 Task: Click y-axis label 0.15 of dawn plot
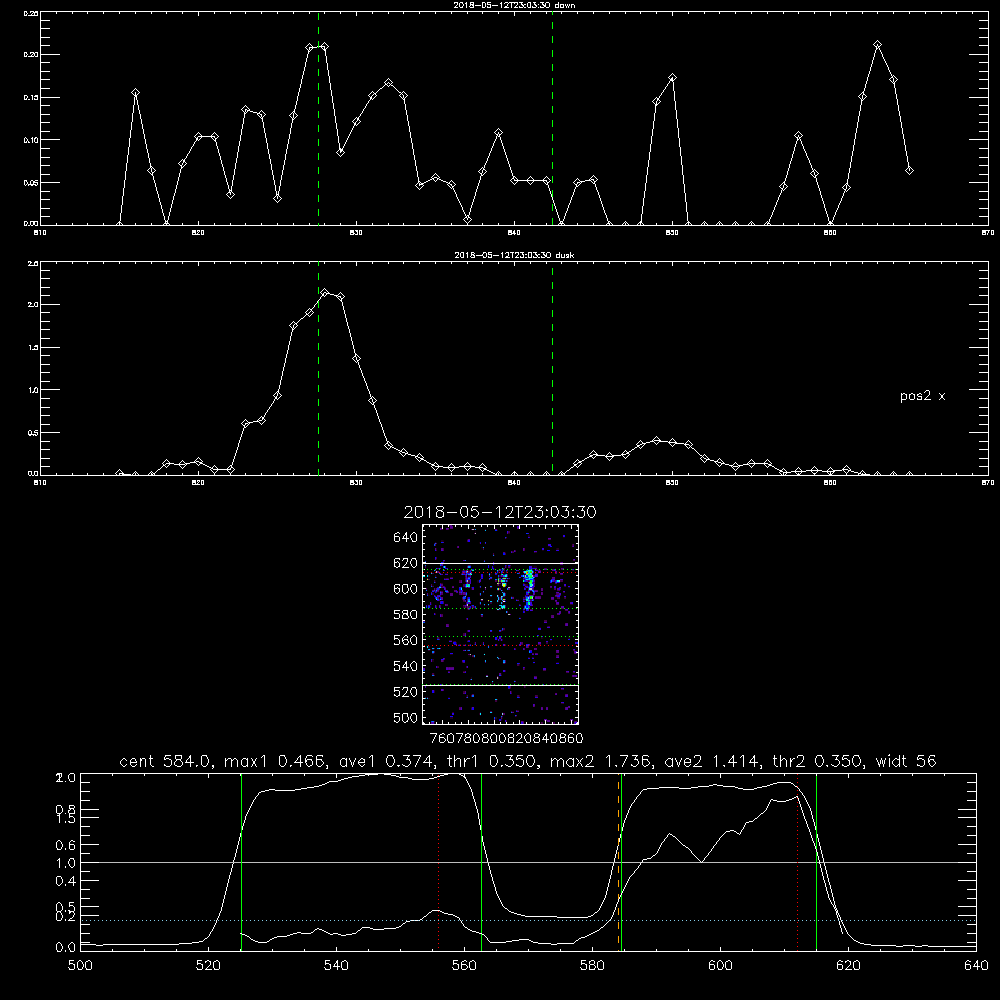coord(31,98)
